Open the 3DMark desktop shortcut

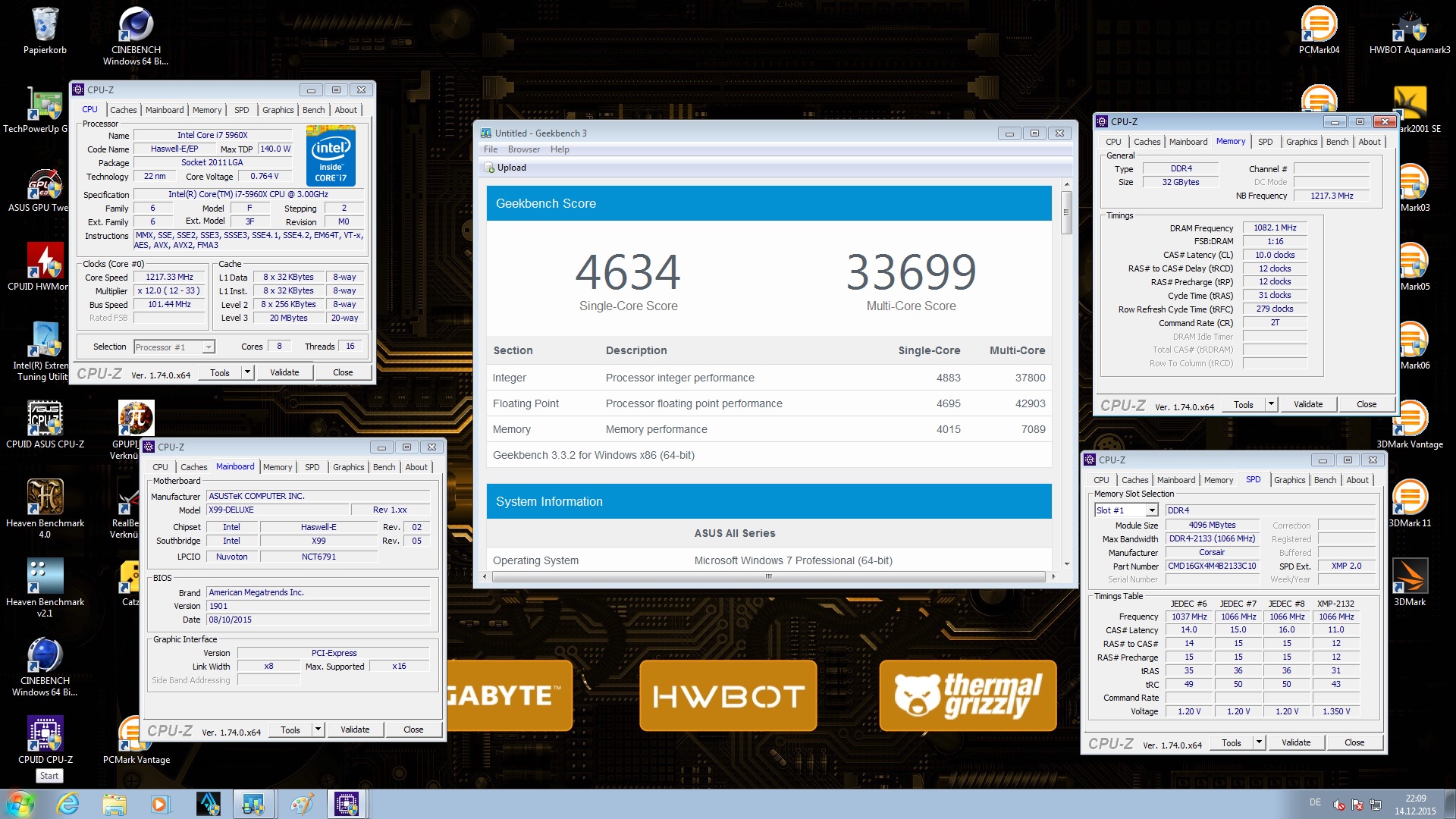pyautogui.click(x=1410, y=584)
